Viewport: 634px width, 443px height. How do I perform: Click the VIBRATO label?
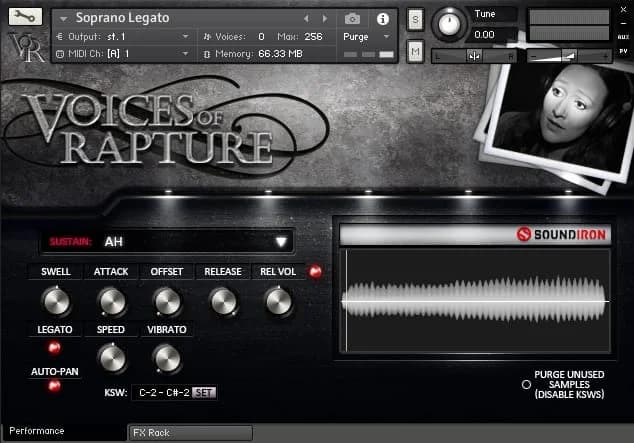coord(167,330)
